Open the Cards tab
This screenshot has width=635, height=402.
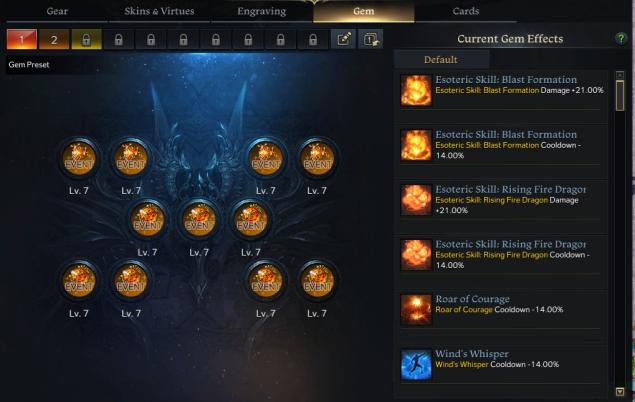click(466, 11)
